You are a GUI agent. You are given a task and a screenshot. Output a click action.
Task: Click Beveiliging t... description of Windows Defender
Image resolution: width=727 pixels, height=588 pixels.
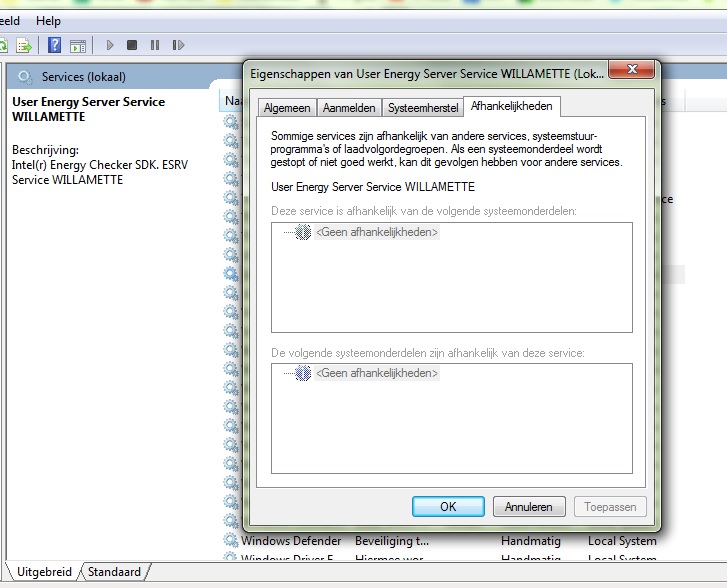point(392,541)
